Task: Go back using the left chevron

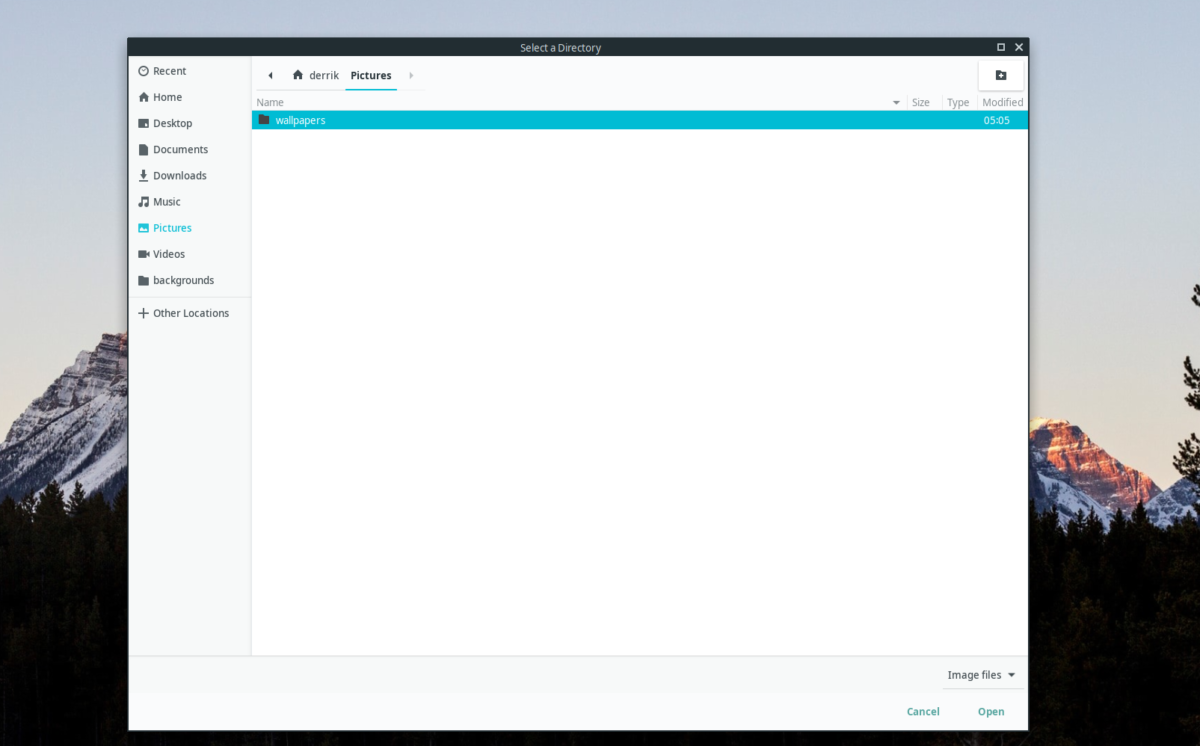Action: [x=270, y=75]
